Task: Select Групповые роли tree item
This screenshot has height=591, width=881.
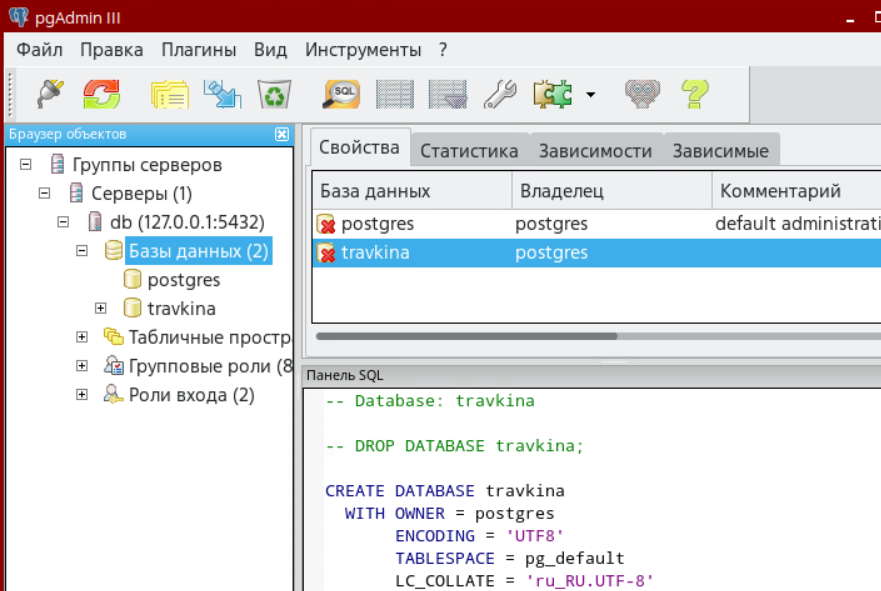Action: [211, 366]
